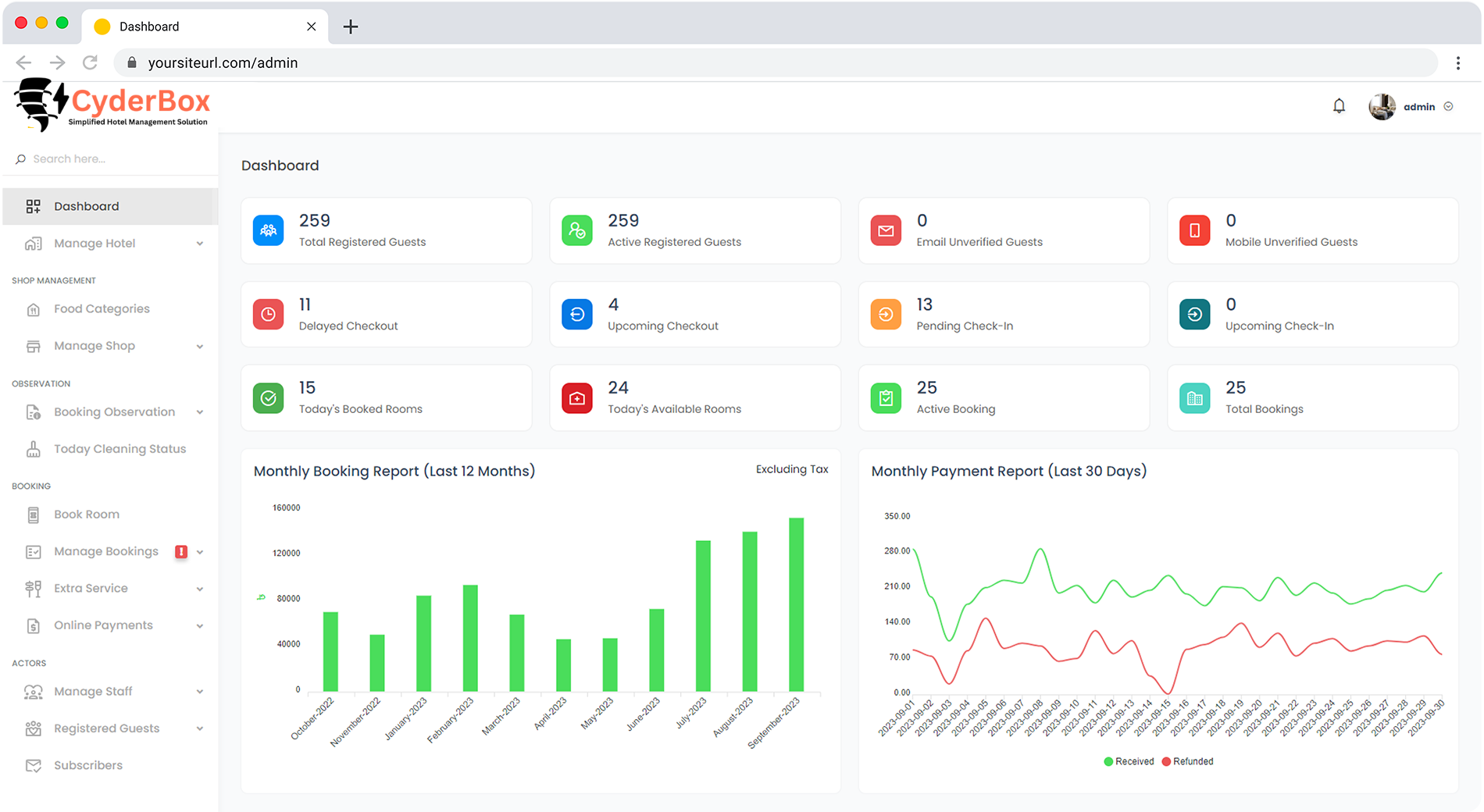Click the Manage Bookings red alert badge
Screen dimensions: 1484x812
pyautogui.click(x=181, y=552)
